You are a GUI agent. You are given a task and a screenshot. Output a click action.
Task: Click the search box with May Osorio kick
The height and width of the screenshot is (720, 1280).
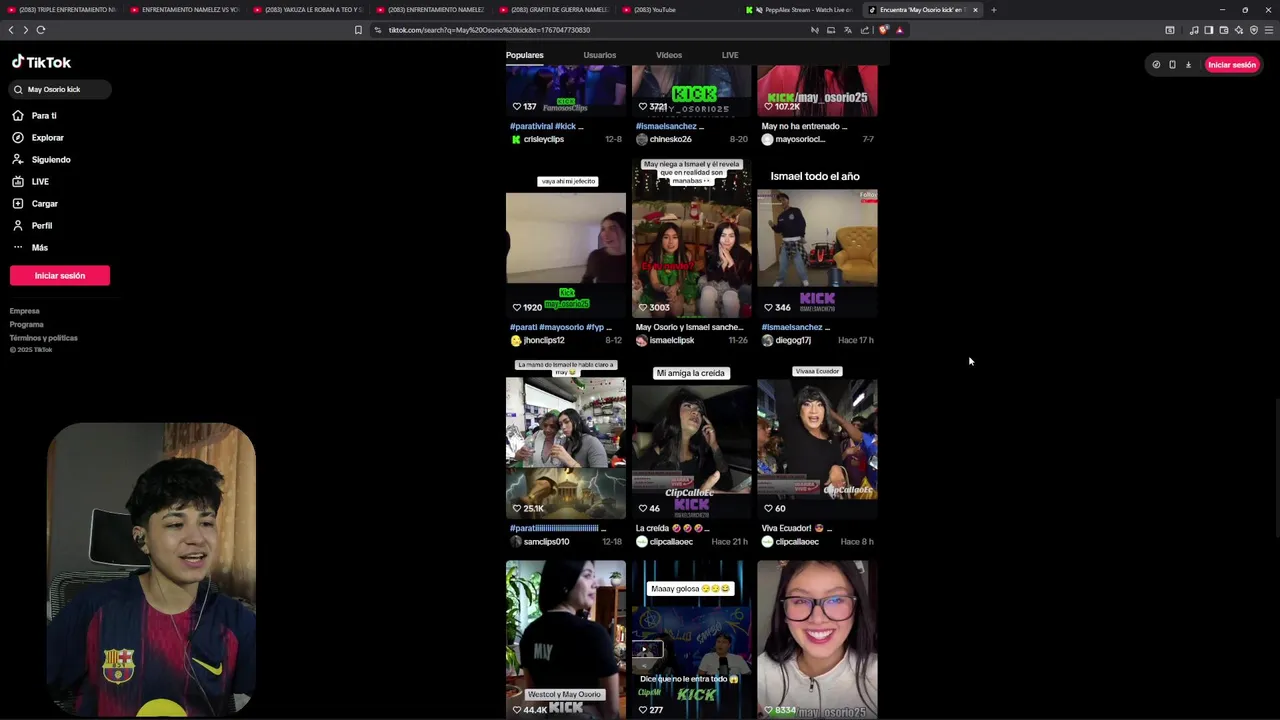point(60,90)
